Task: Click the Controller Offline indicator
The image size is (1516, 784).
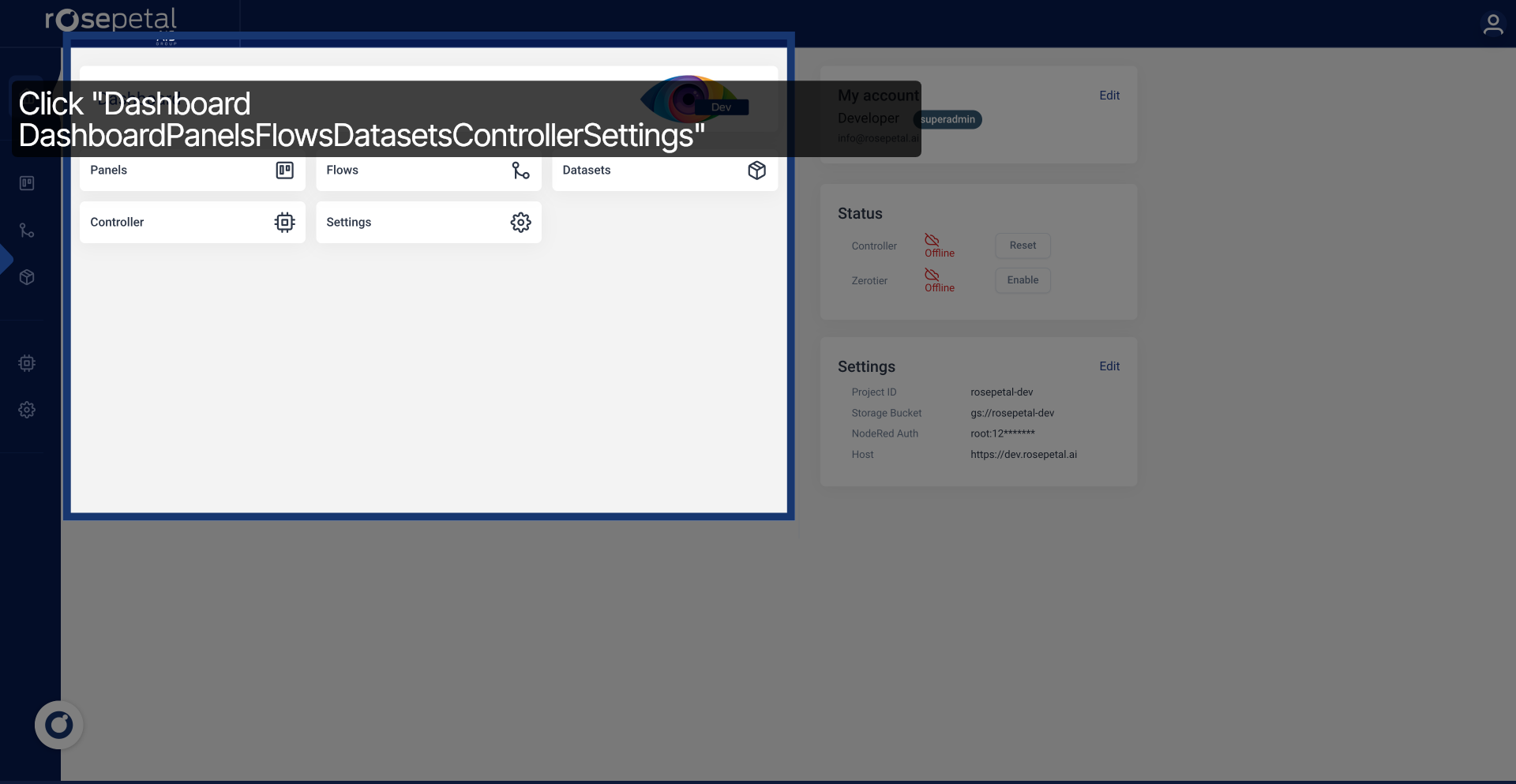Action: [938, 247]
